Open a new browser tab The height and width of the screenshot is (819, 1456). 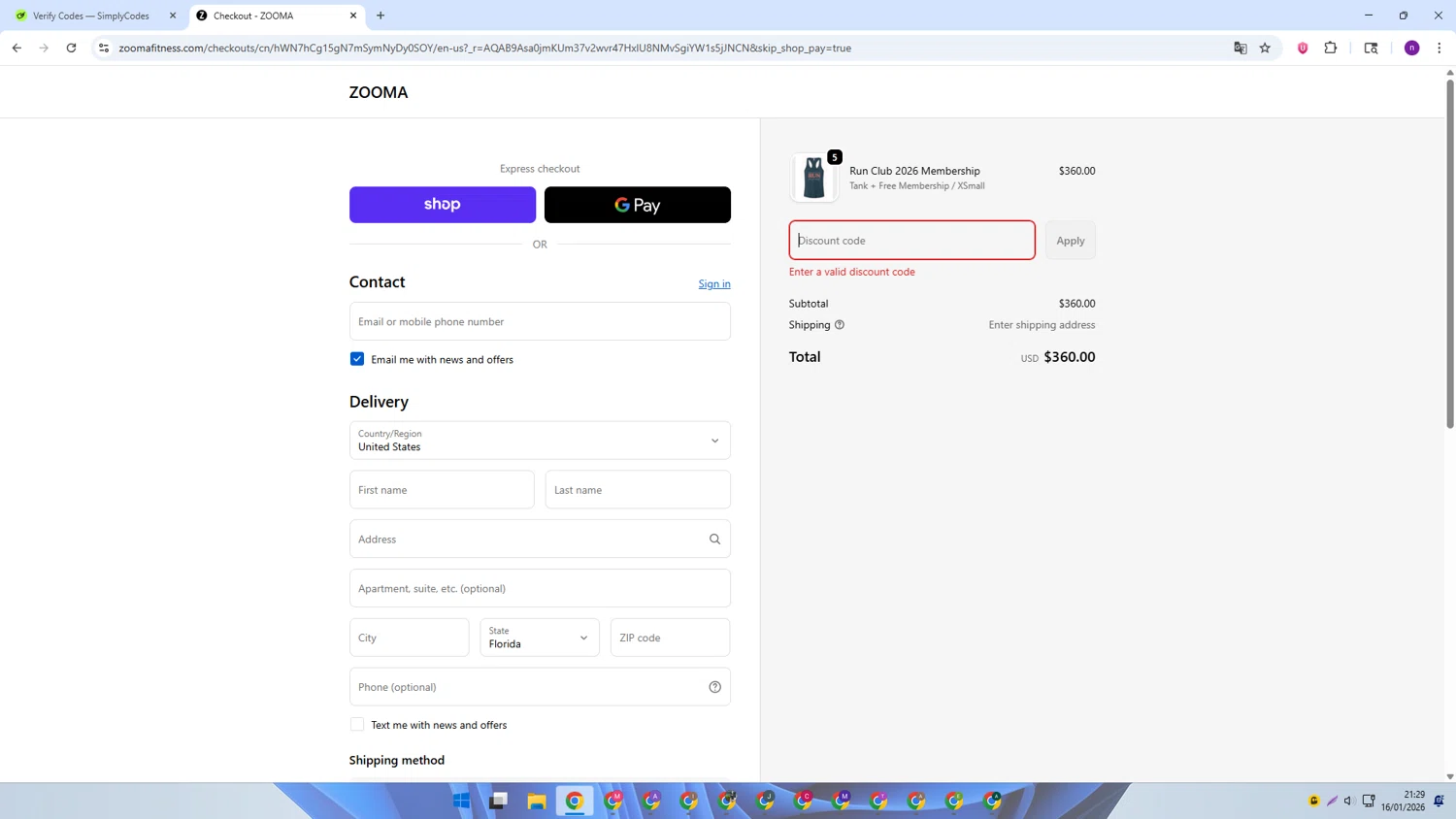tap(381, 16)
